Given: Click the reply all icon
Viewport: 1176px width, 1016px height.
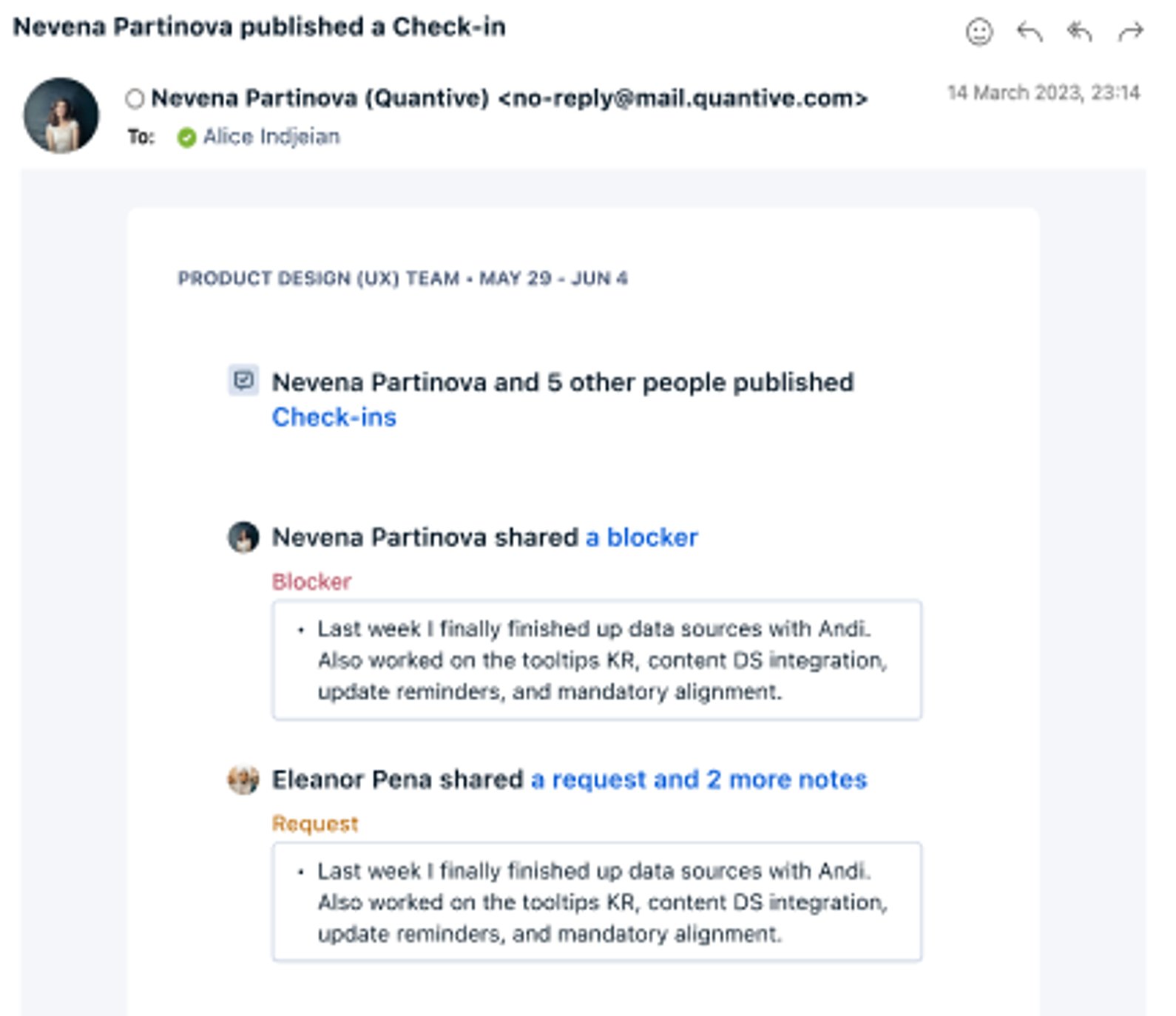Looking at the screenshot, I should (1080, 32).
